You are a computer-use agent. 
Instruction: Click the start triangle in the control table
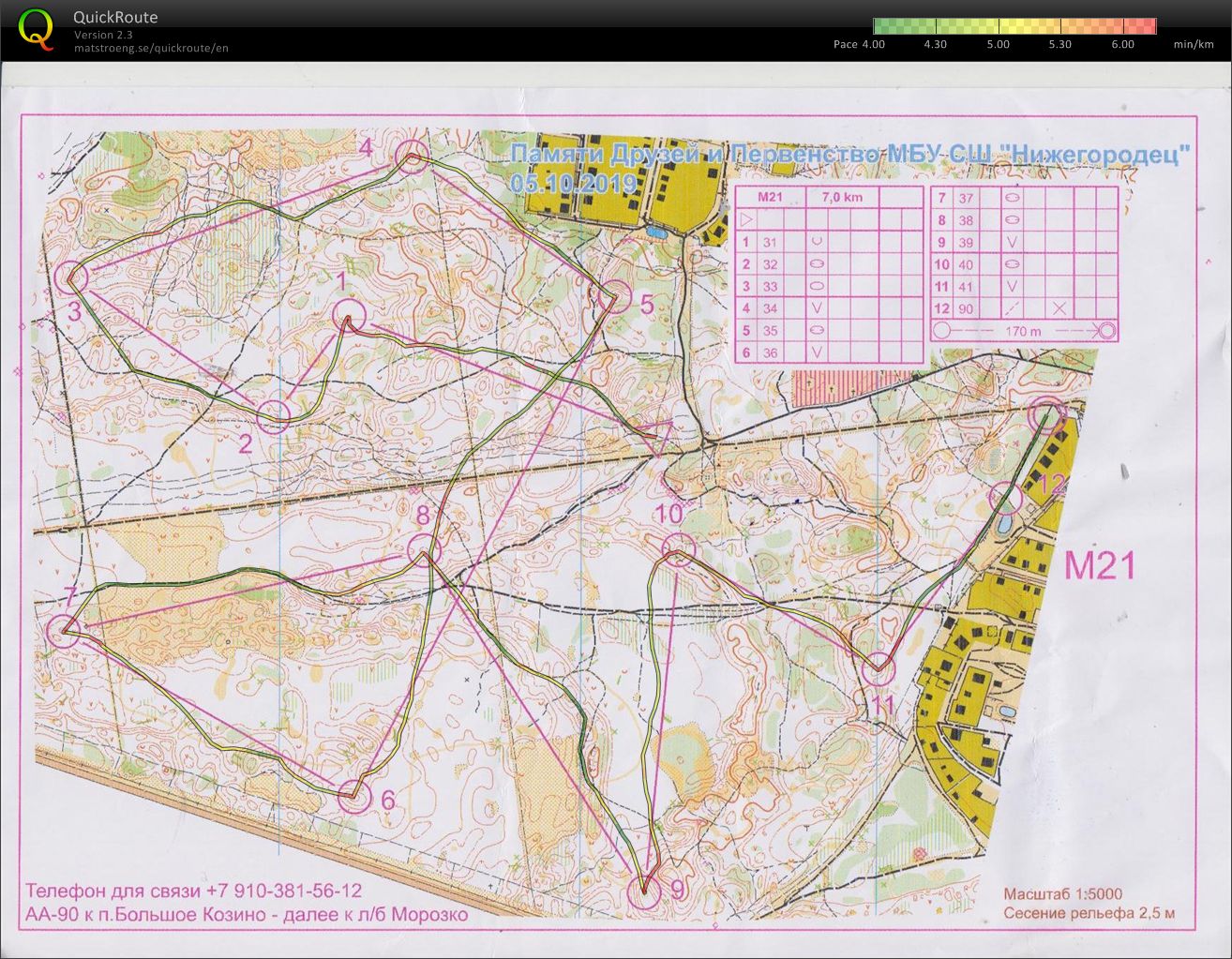click(x=747, y=220)
